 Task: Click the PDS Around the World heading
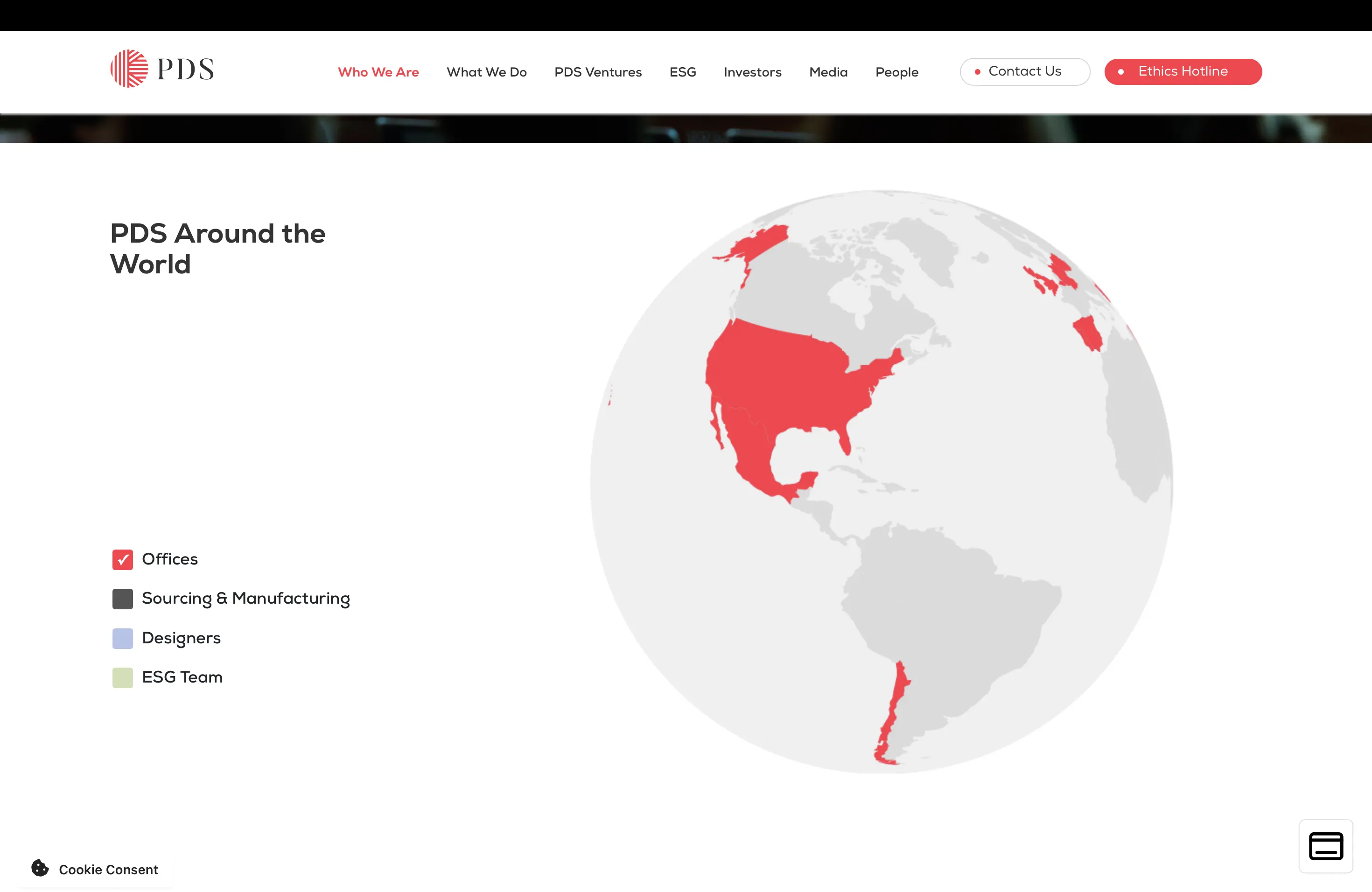(x=218, y=249)
